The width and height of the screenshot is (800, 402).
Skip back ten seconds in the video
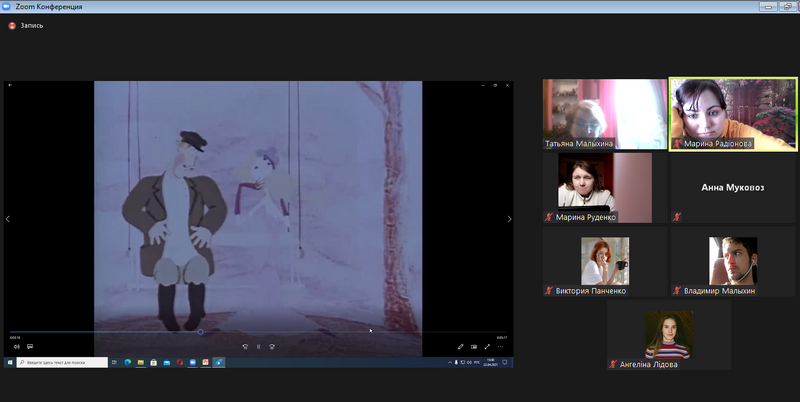[245, 346]
